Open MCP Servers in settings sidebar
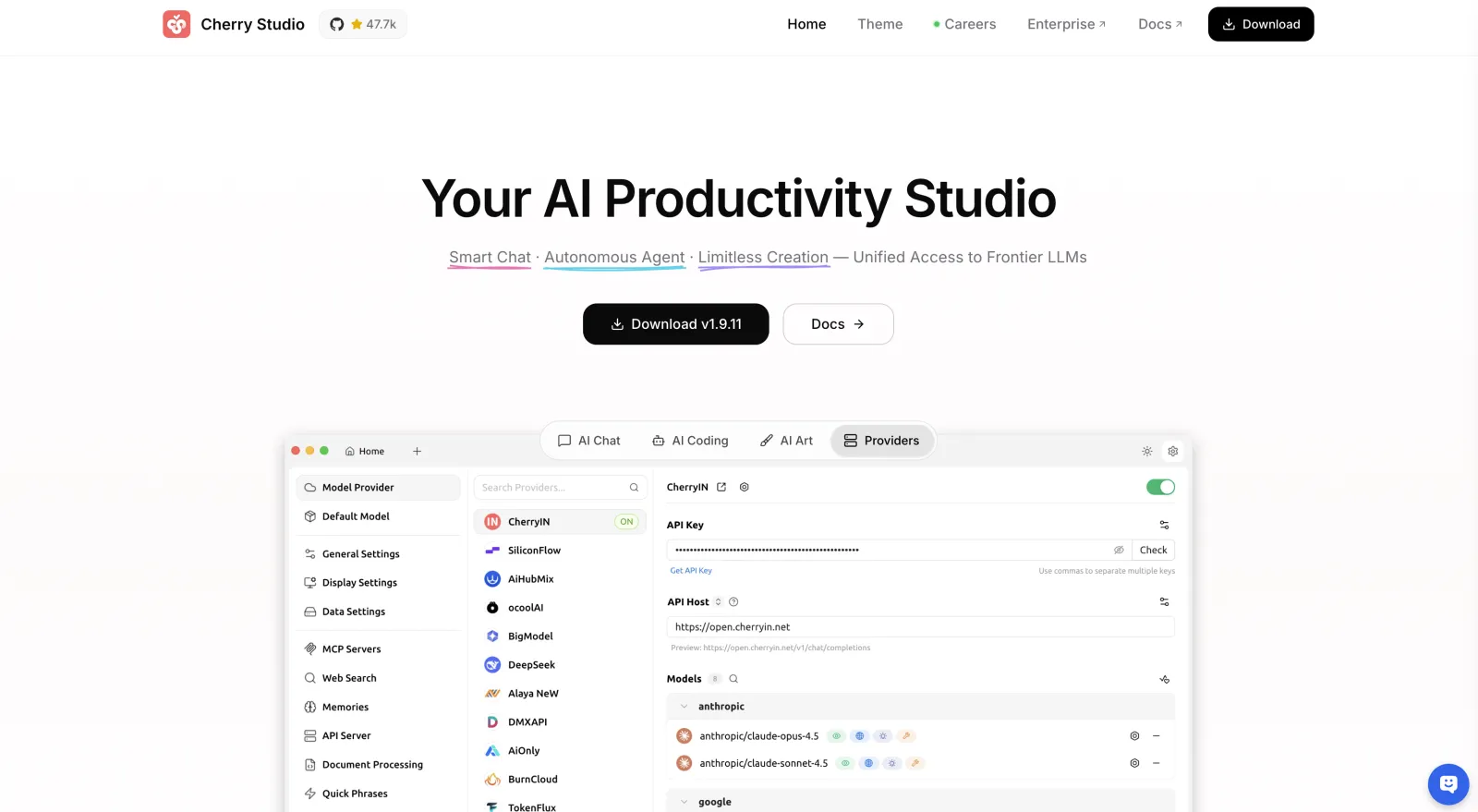 tap(378, 649)
